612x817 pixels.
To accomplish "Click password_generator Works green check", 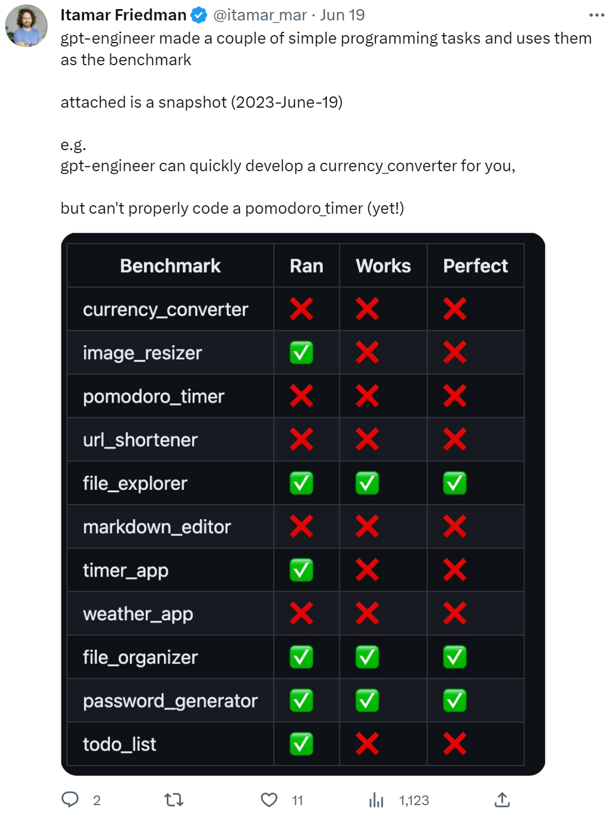I will (367, 700).
